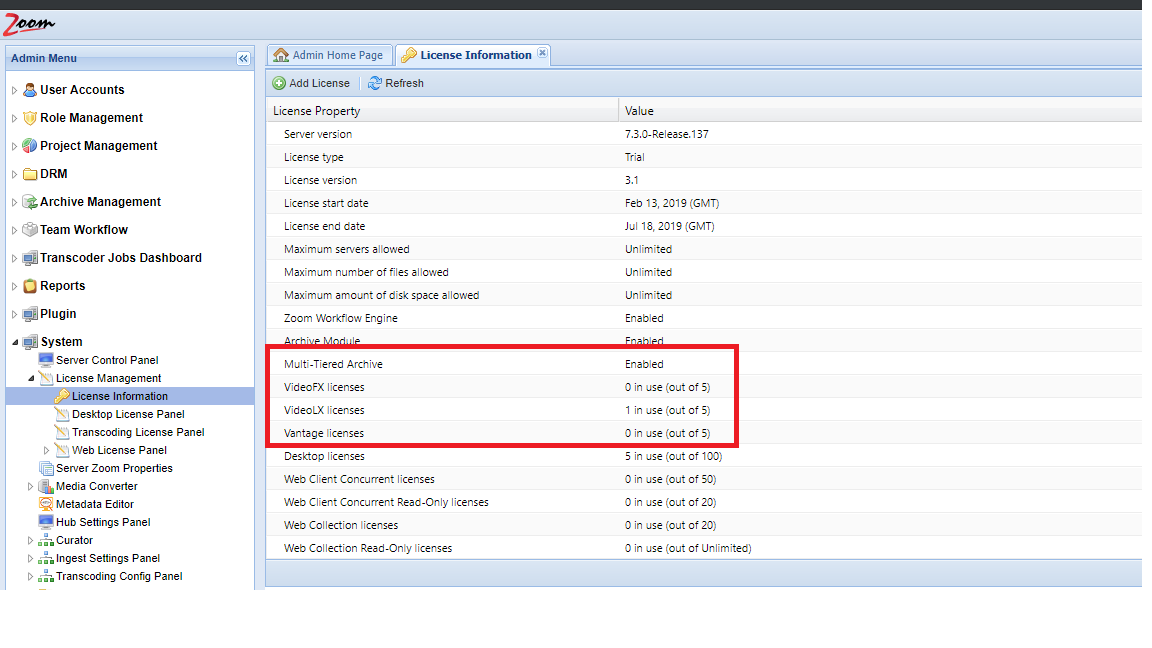Screen dimensions: 1152x648
Task: Click the License Property column header
Action: pos(442,111)
